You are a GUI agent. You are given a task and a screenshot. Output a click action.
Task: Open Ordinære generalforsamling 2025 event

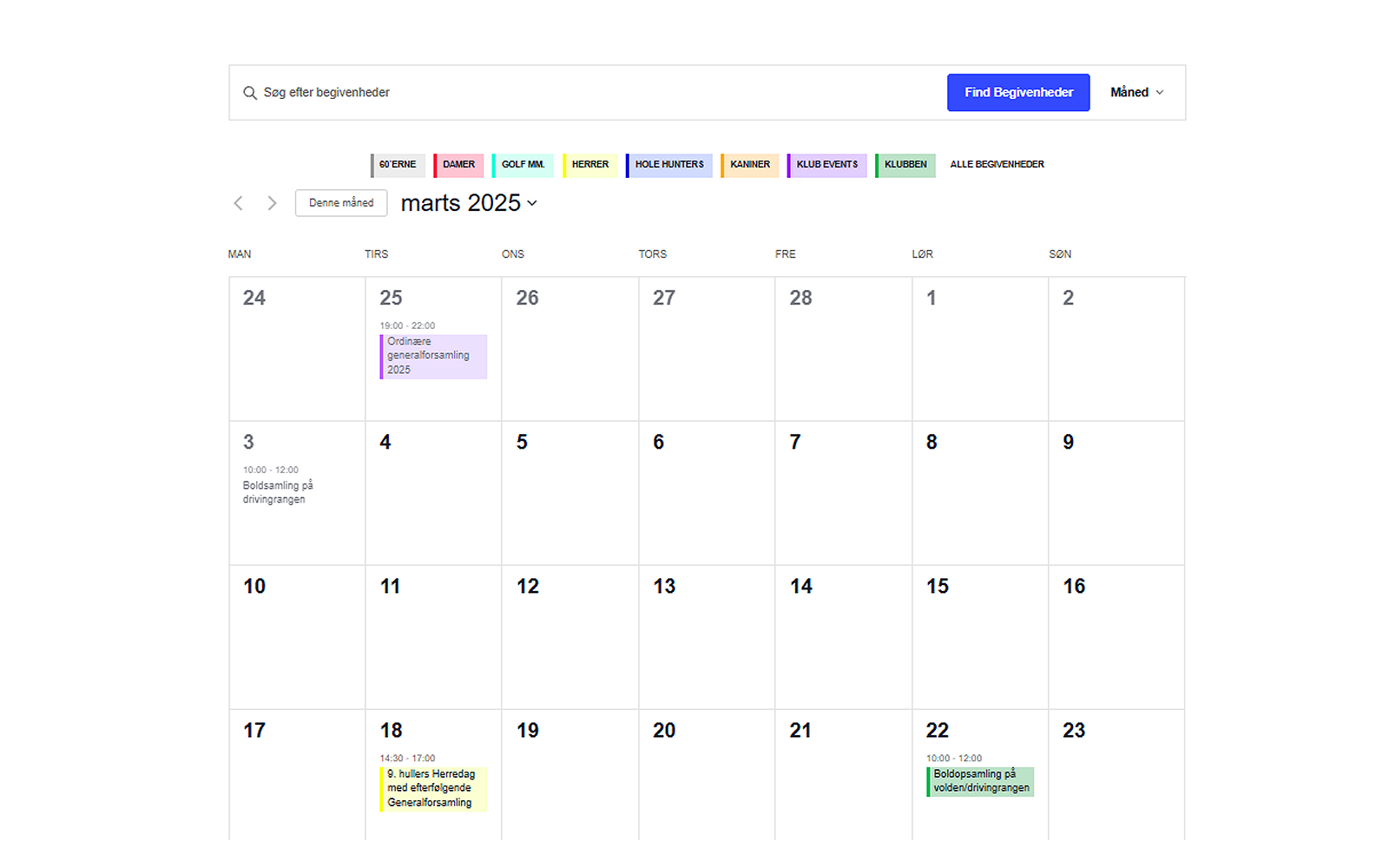pos(433,356)
